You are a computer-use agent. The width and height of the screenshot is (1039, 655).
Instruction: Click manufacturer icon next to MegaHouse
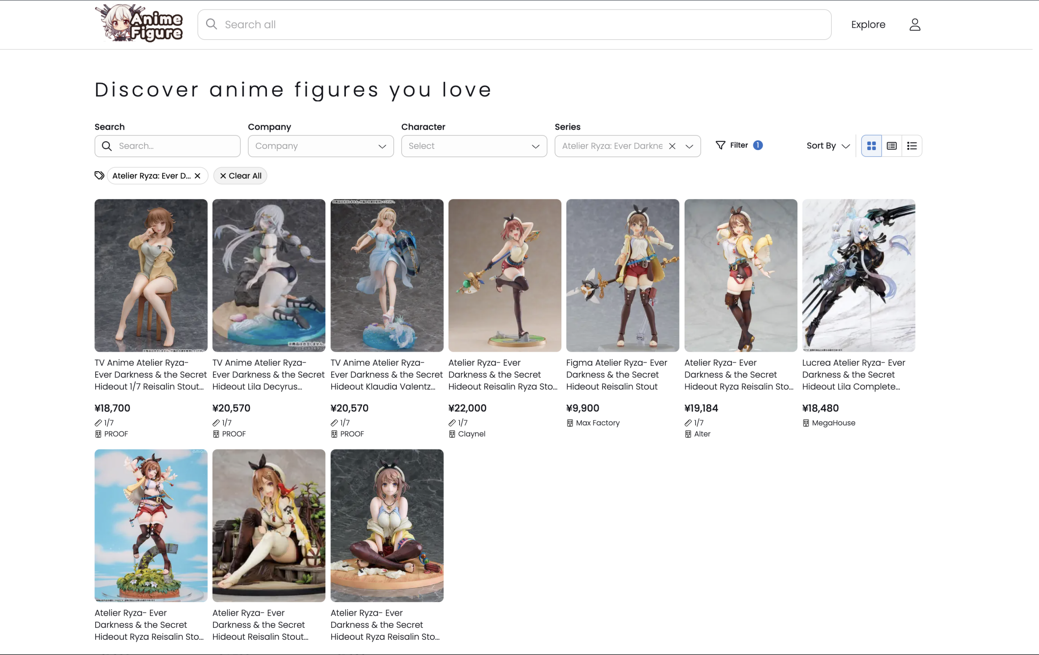806,423
